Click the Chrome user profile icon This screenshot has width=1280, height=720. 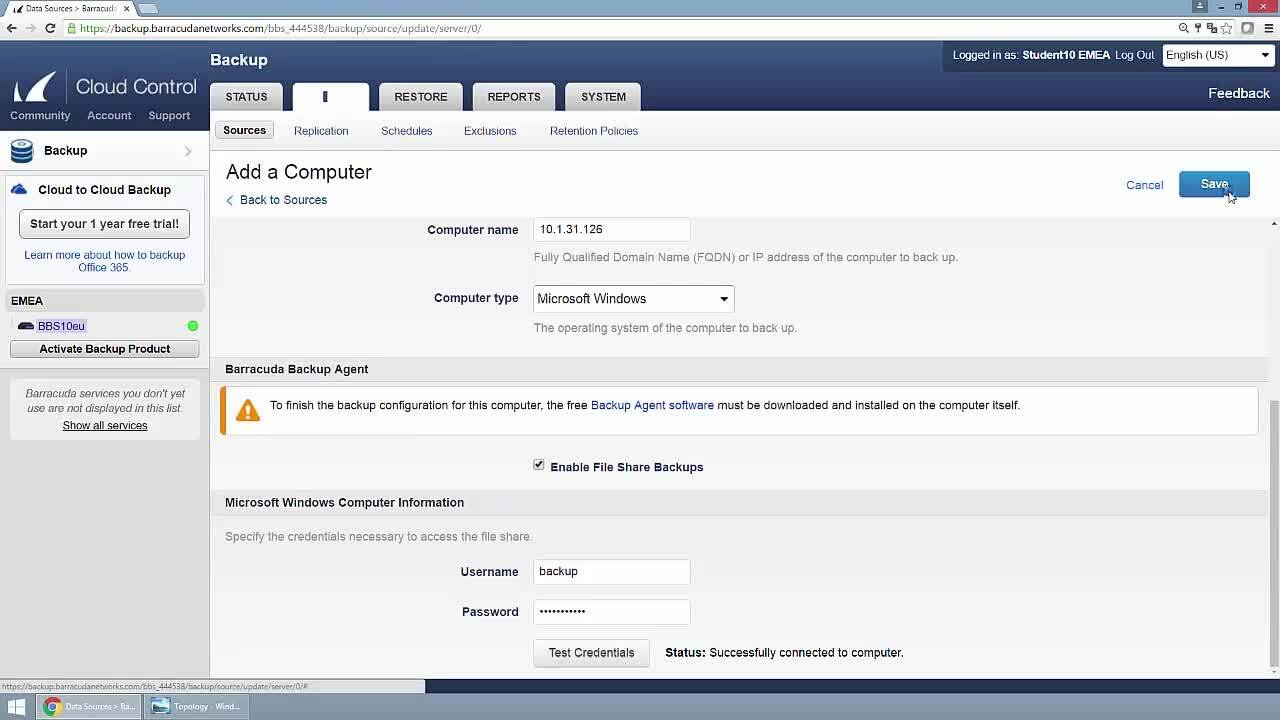tap(1199, 6)
